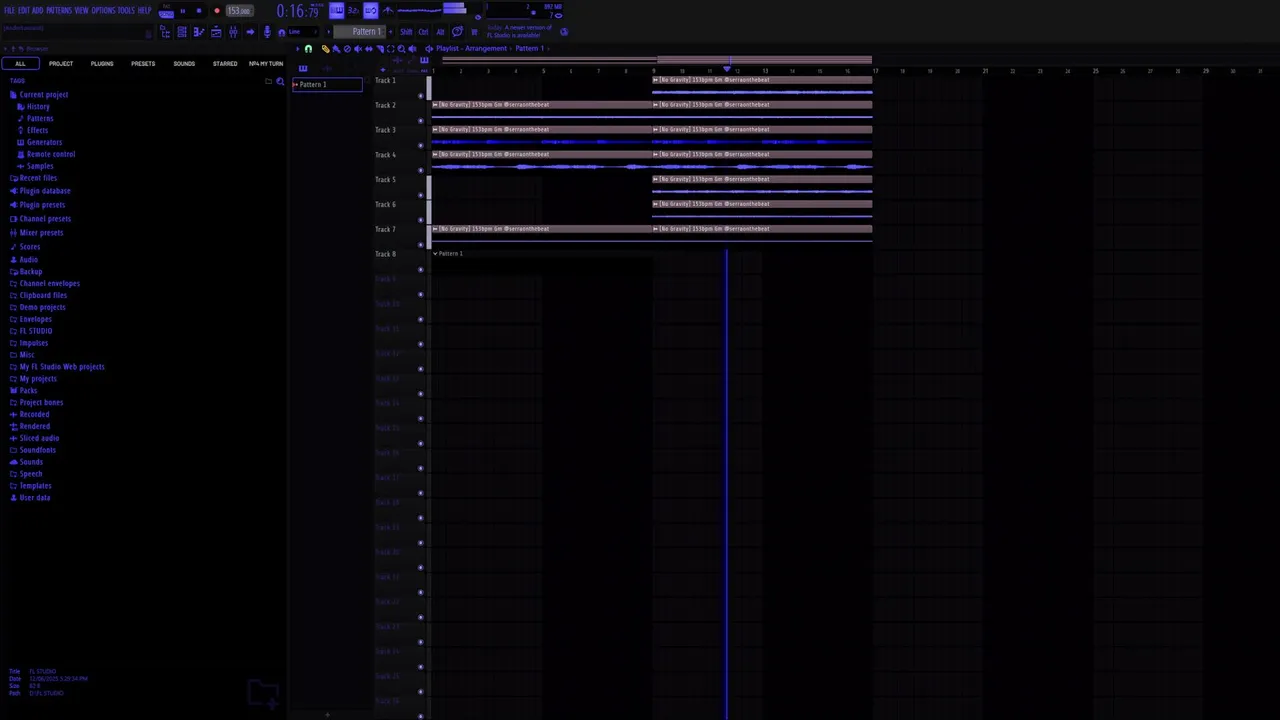Select the Mute tool in playlist
The height and width of the screenshot is (720, 1280).
358,48
